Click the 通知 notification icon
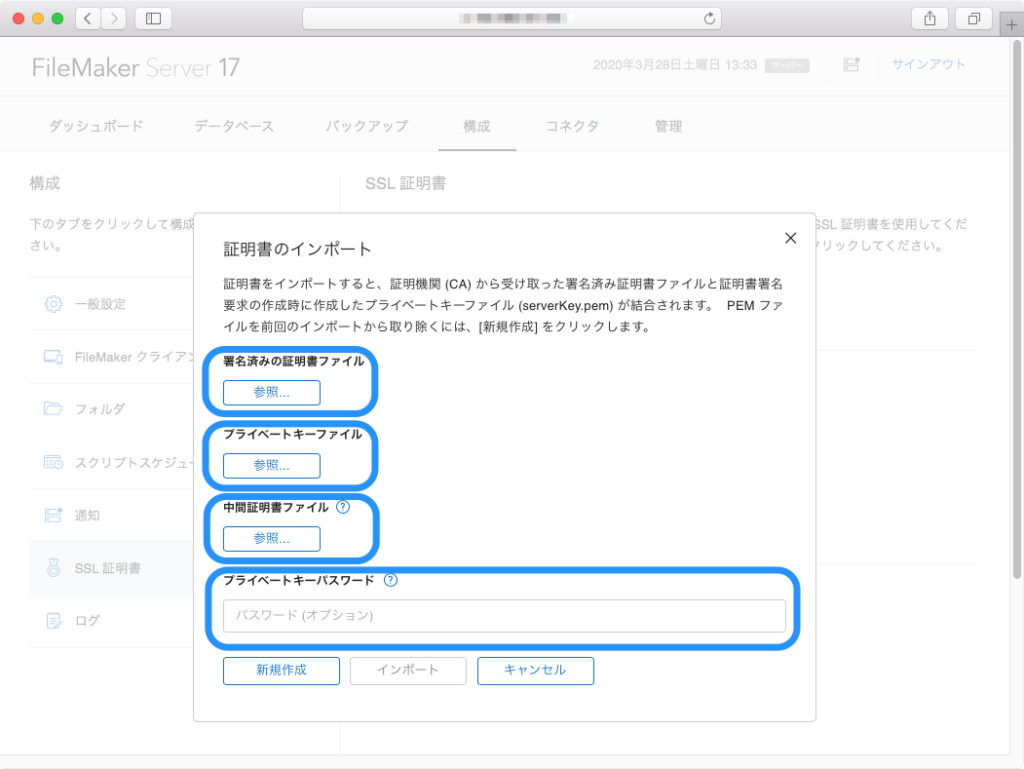 (x=53, y=515)
